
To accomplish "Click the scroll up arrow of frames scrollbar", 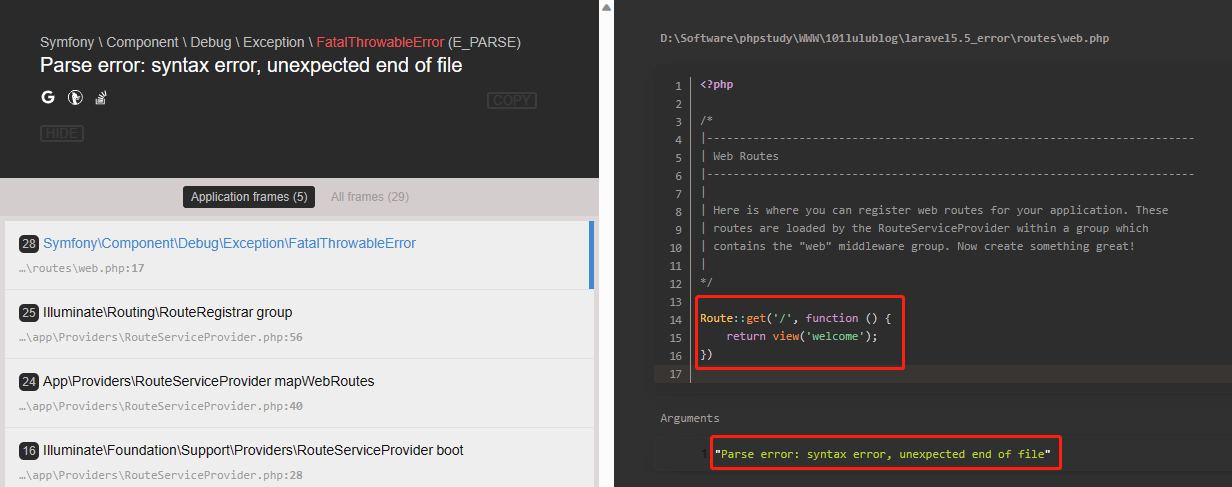I will [x=606, y=7].
